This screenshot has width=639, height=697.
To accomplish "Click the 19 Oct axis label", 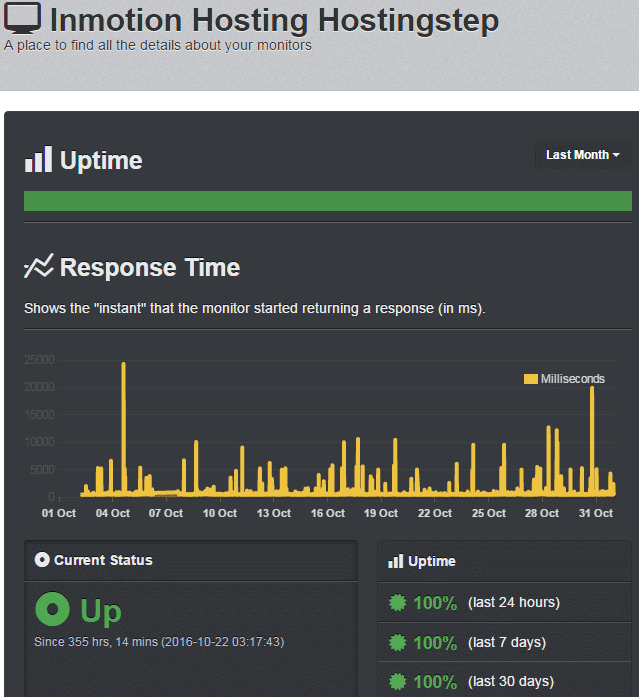I will [381, 513].
